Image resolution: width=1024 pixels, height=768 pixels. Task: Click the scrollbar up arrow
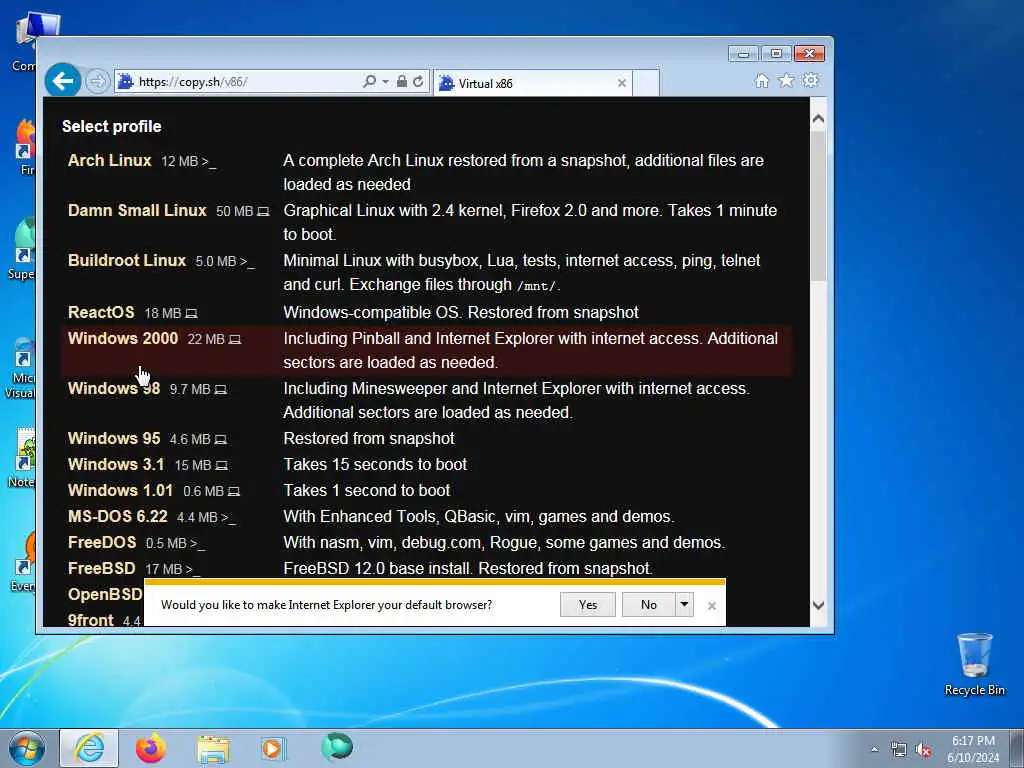click(x=818, y=119)
